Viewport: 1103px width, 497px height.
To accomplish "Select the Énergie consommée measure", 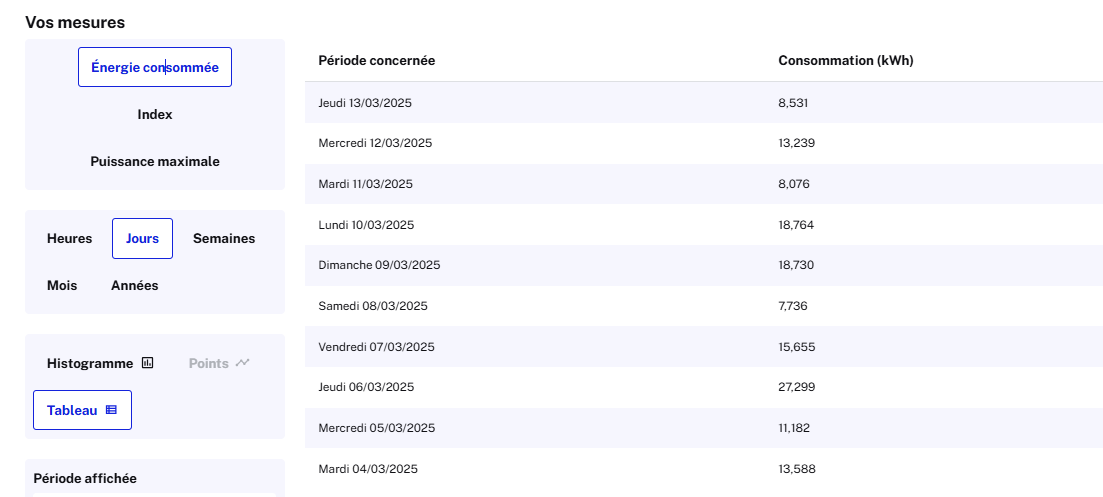I will 155,67.
